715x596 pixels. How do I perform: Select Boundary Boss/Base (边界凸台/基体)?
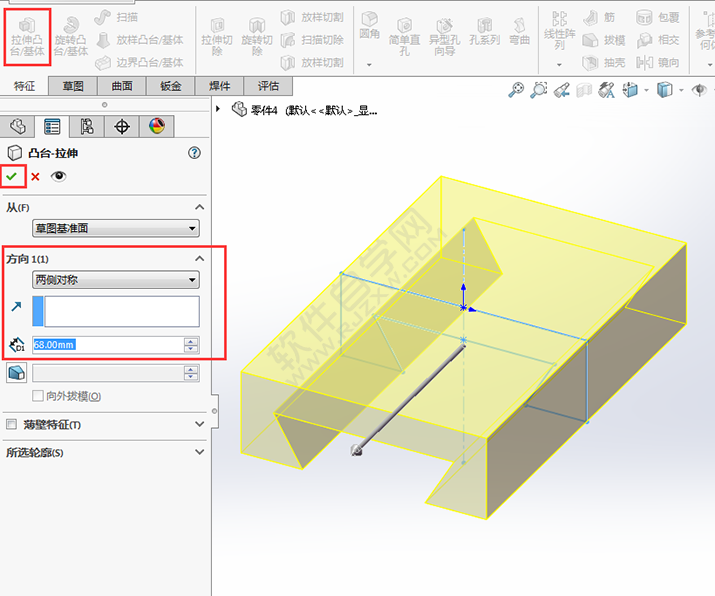(139, 62)
